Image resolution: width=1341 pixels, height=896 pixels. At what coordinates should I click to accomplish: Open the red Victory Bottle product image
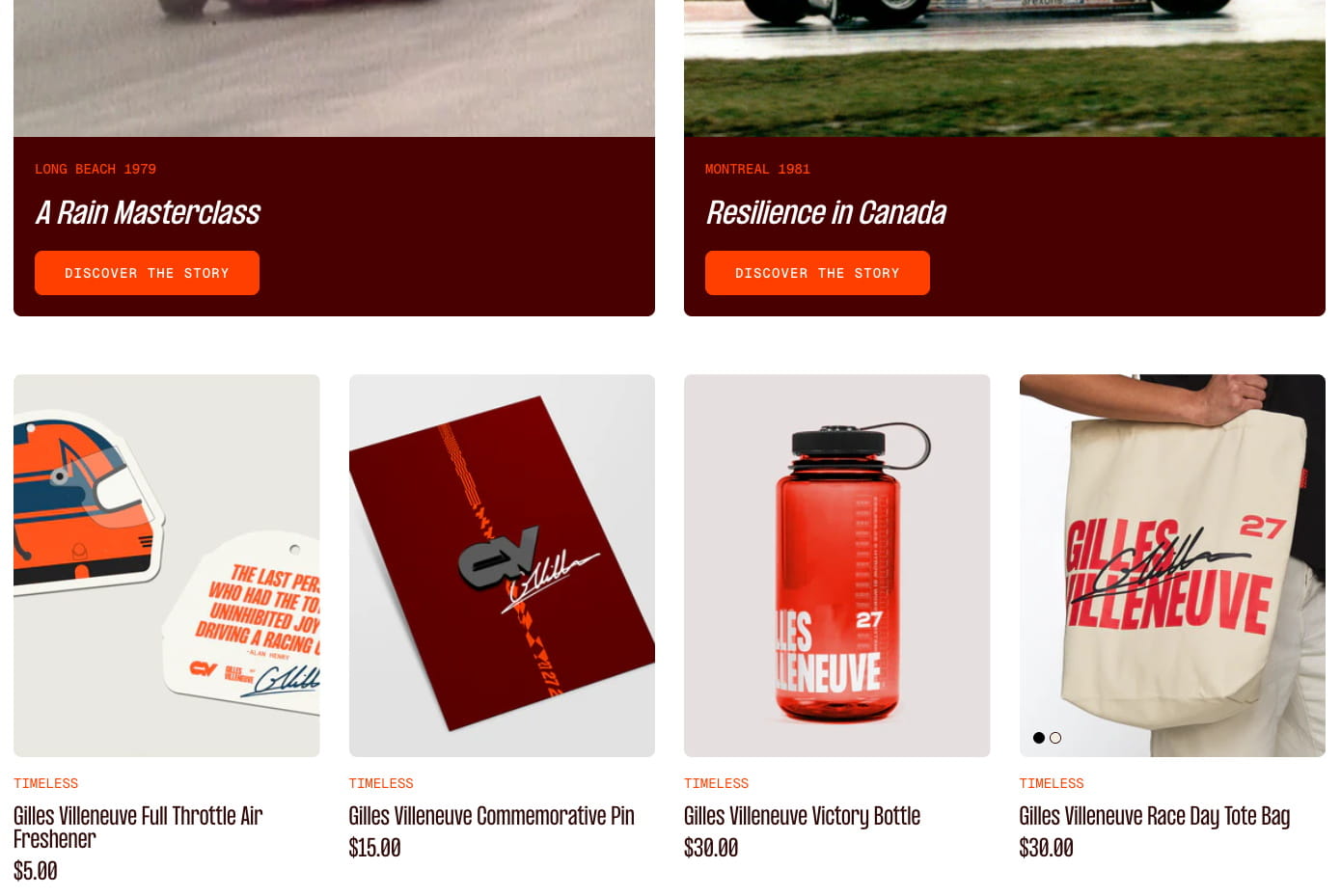click(x=836, y=565)
